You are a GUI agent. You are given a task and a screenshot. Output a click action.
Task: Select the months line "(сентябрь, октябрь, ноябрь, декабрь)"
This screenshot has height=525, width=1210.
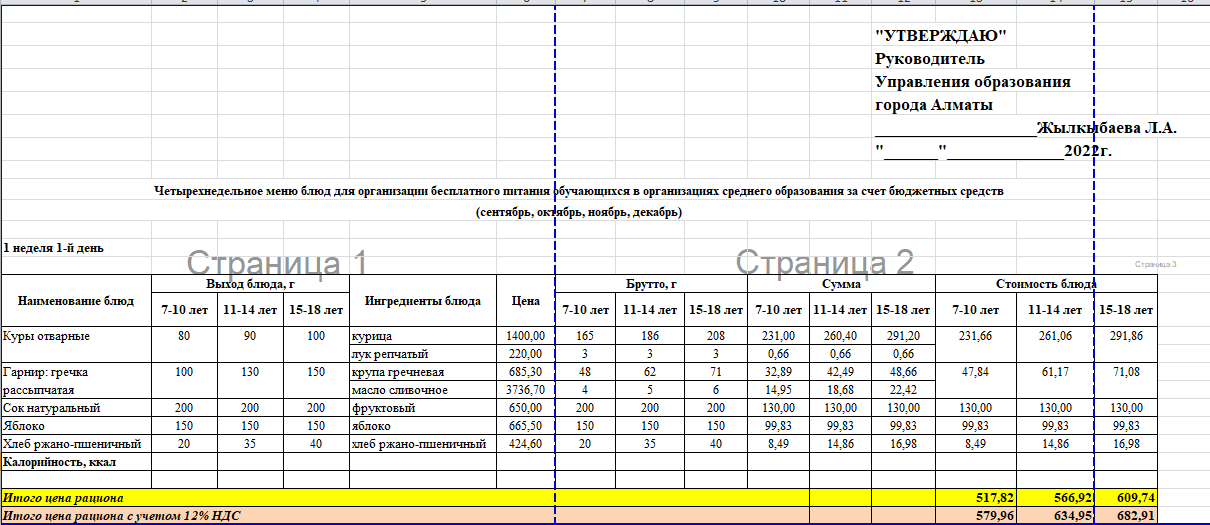click(x=578, y=213)
